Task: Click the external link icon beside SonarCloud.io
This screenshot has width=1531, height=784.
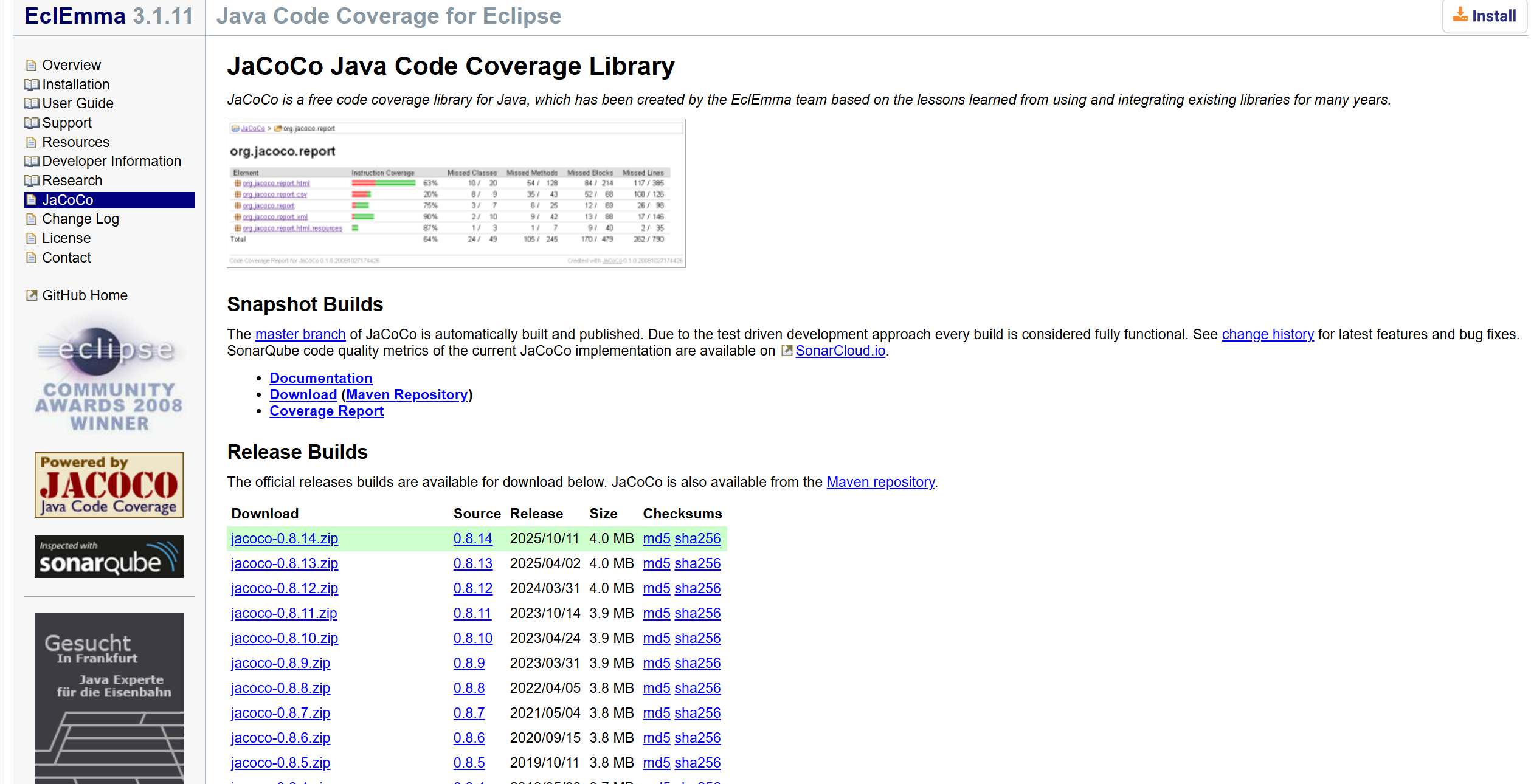Action: 786,351
